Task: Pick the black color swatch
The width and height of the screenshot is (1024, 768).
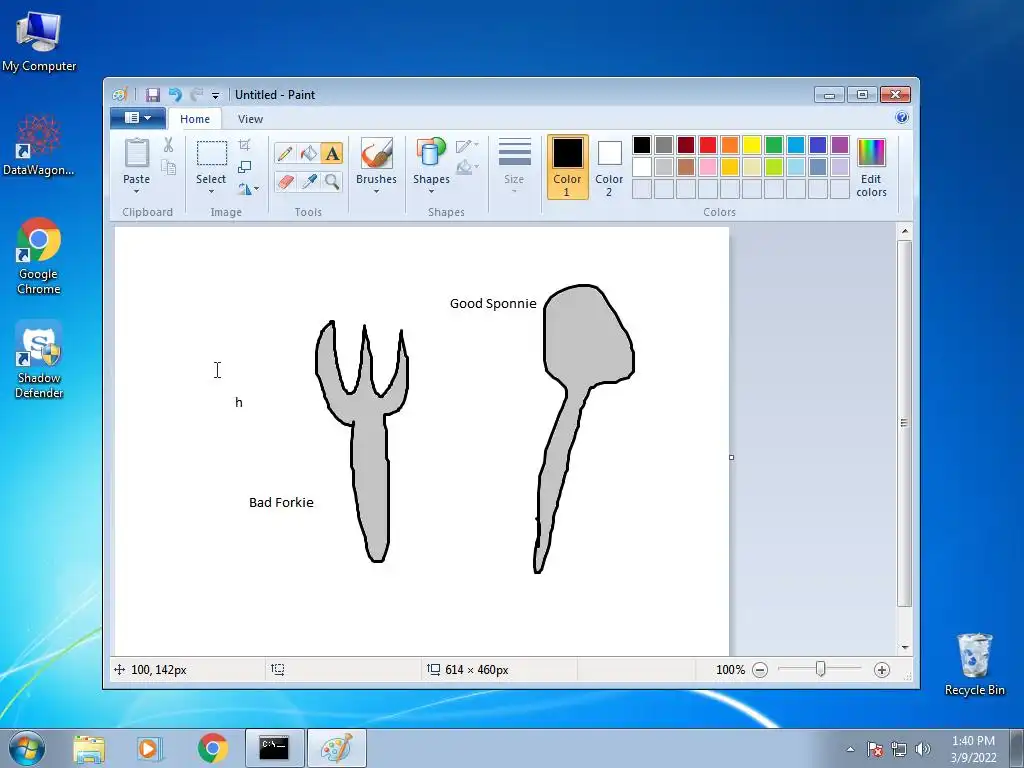Action: (x=642, y=145)
